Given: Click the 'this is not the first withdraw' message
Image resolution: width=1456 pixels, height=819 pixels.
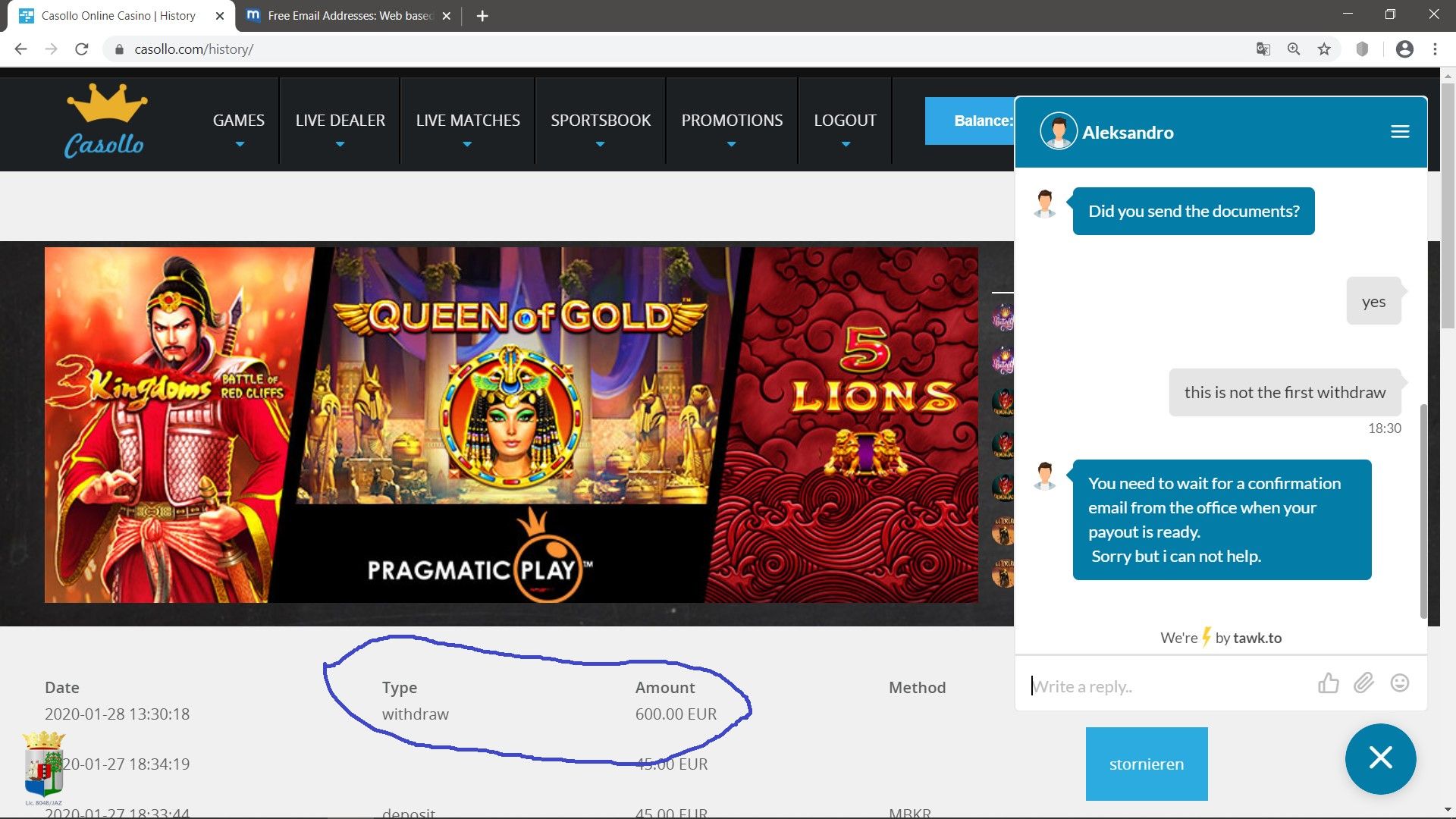Looking at the screenshot, I should 1285,392.
